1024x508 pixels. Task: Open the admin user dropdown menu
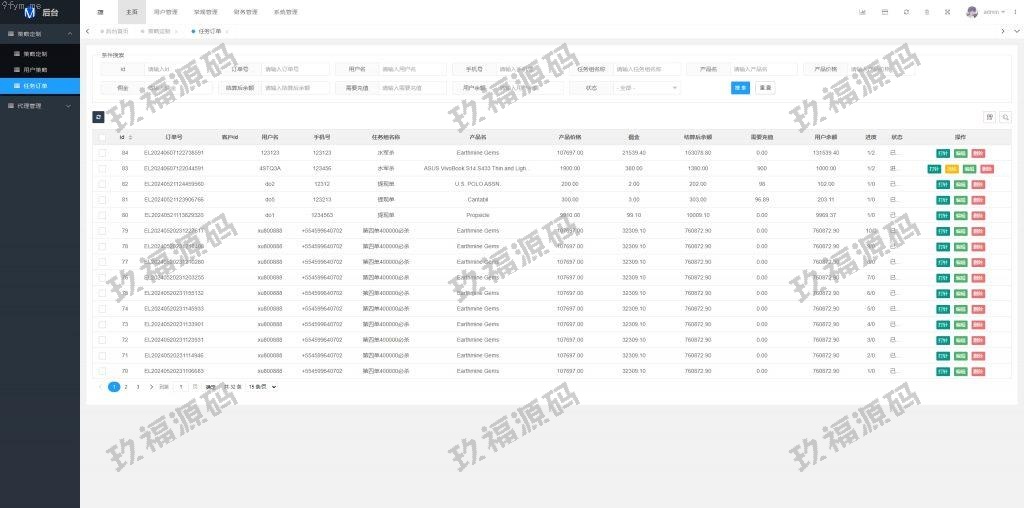990,12
